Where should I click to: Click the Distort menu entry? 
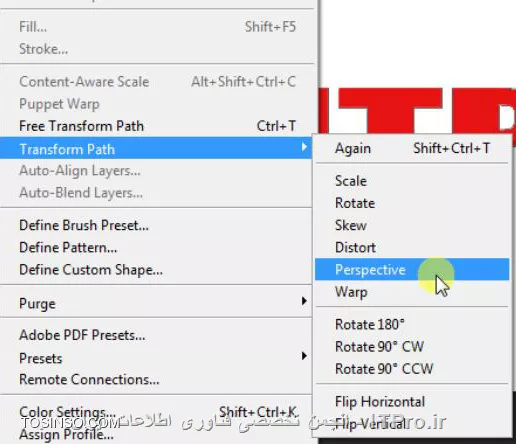coord(412,247)
